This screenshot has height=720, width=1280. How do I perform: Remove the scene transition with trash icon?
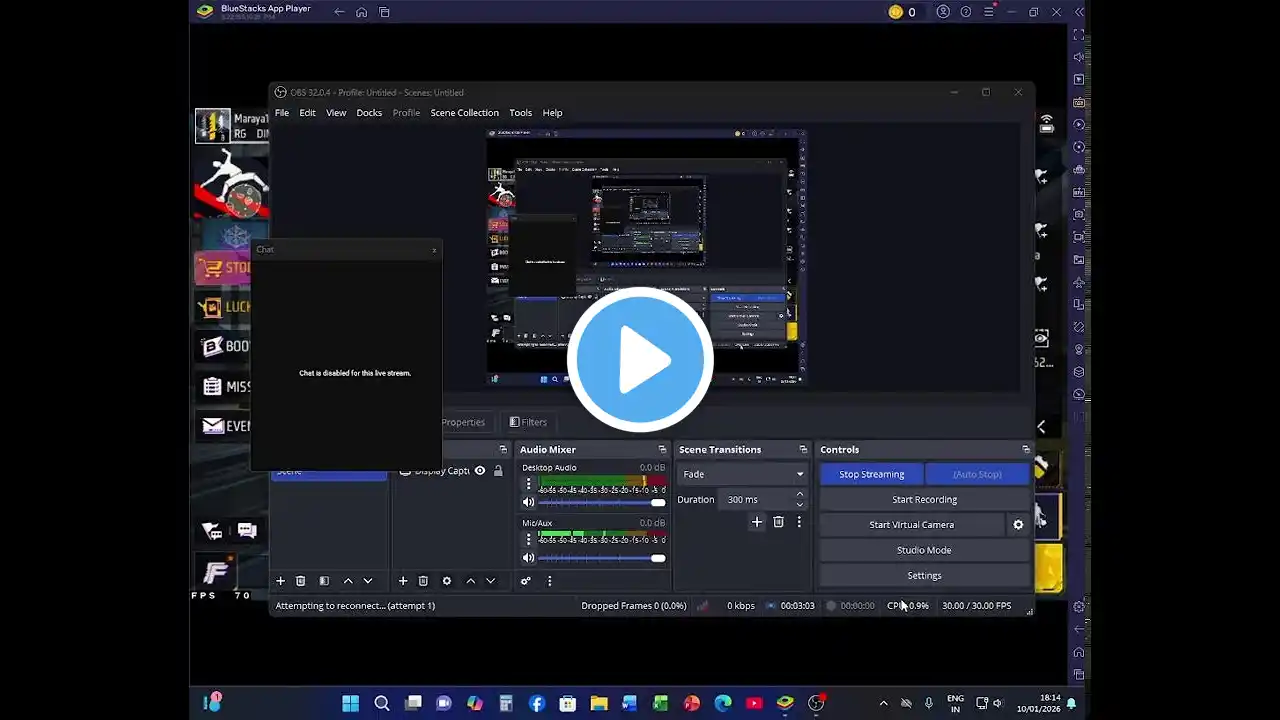(x=778, y=522)
